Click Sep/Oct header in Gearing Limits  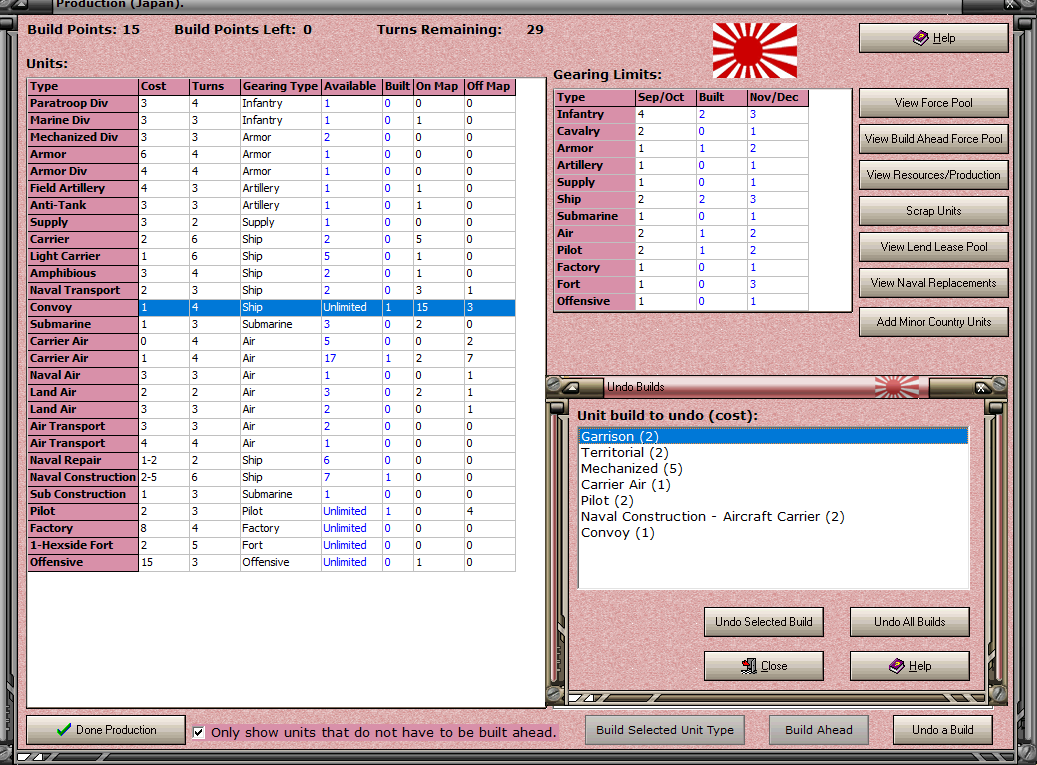[666, 97]
